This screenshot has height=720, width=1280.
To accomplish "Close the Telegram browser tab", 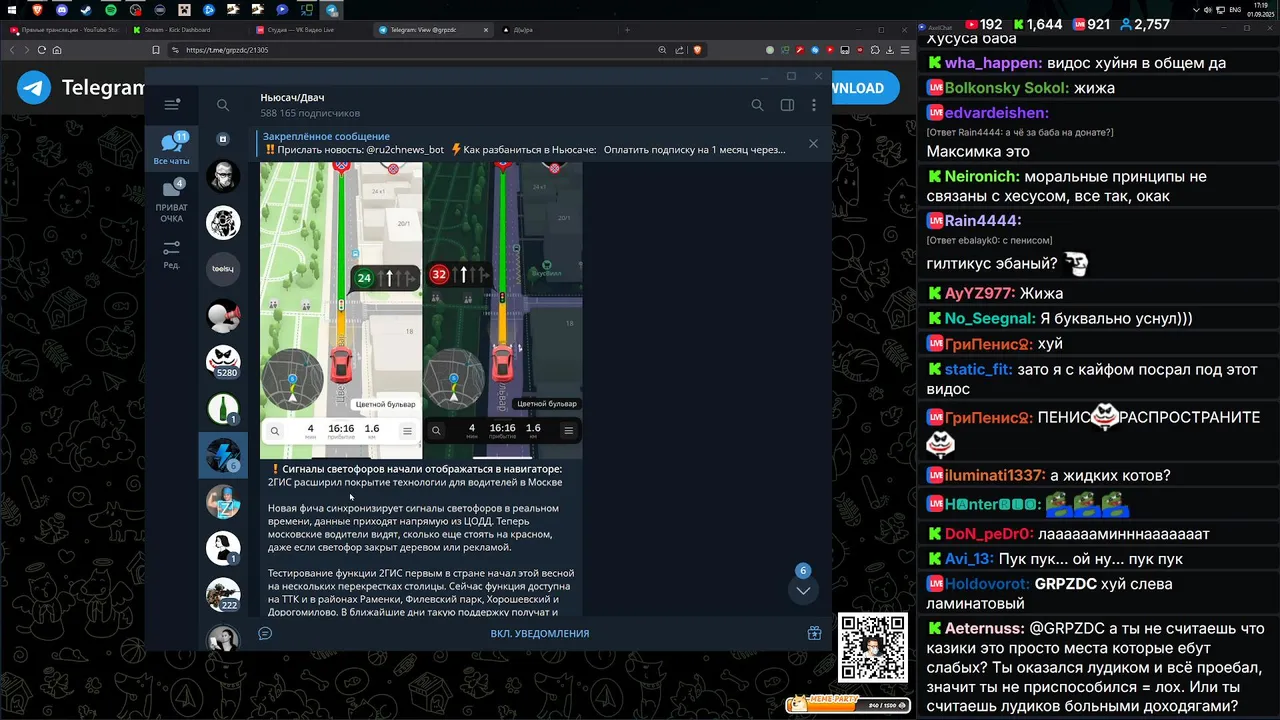I will click(x=484, y=30).
